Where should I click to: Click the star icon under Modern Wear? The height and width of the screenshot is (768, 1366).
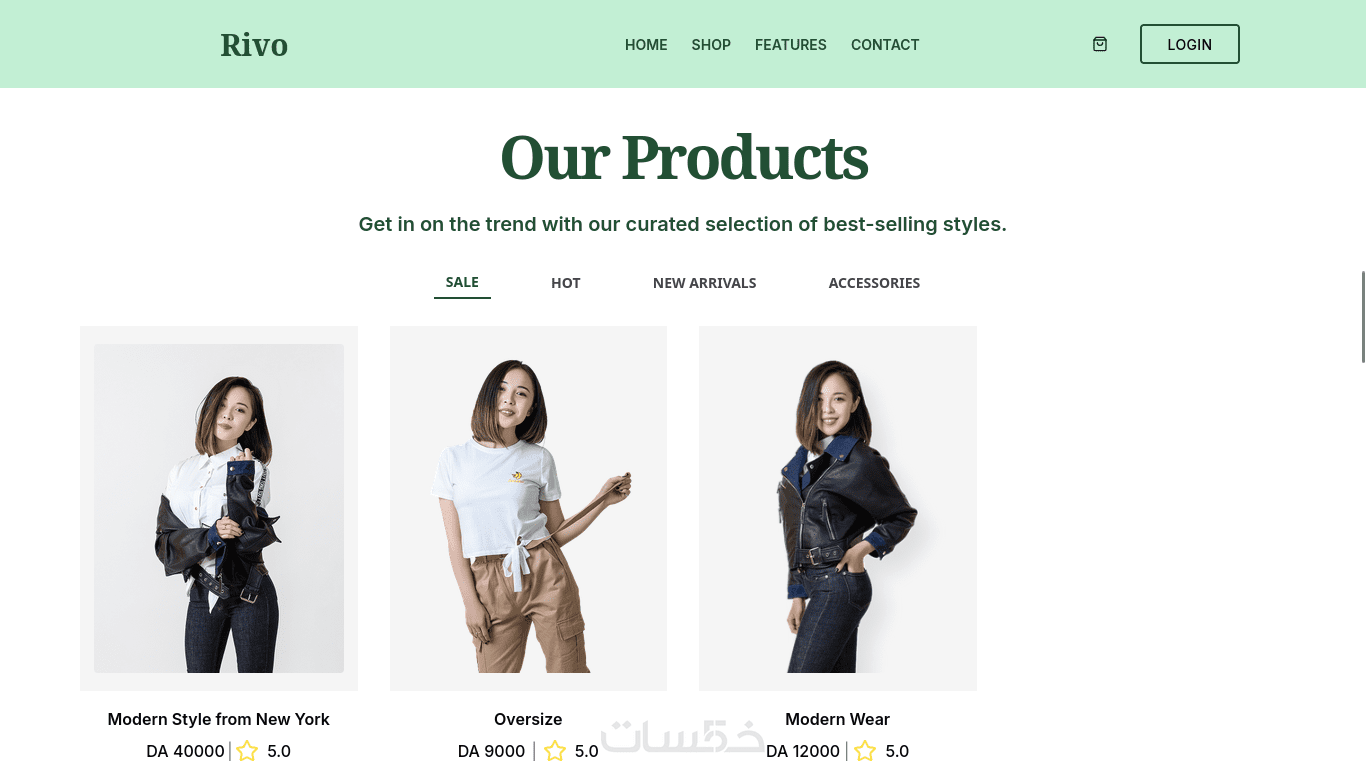click(x=865, y=751)
